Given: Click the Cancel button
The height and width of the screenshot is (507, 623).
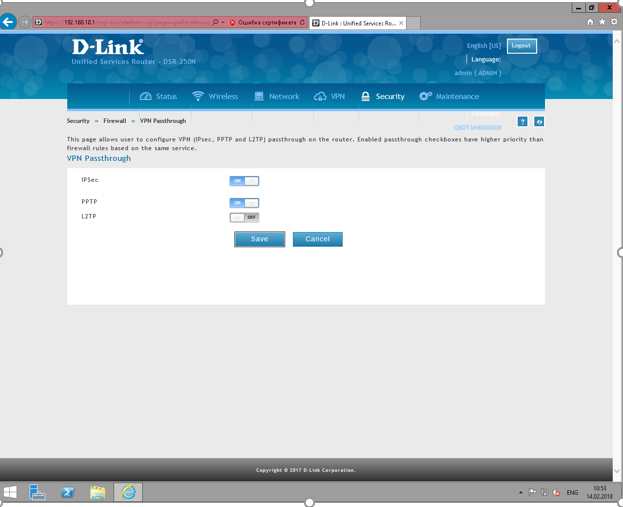Looking at the screenshot, I should [x=317, y=239].
